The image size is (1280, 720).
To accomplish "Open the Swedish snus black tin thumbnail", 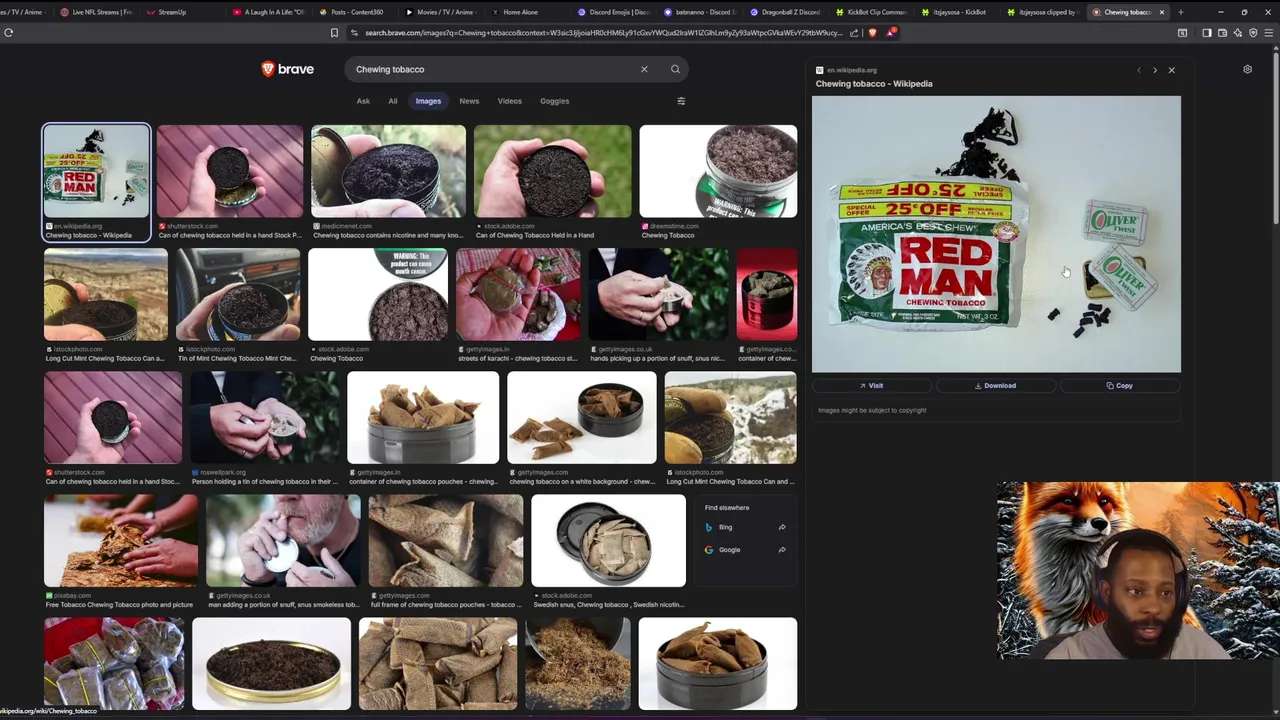I will 608,541.
